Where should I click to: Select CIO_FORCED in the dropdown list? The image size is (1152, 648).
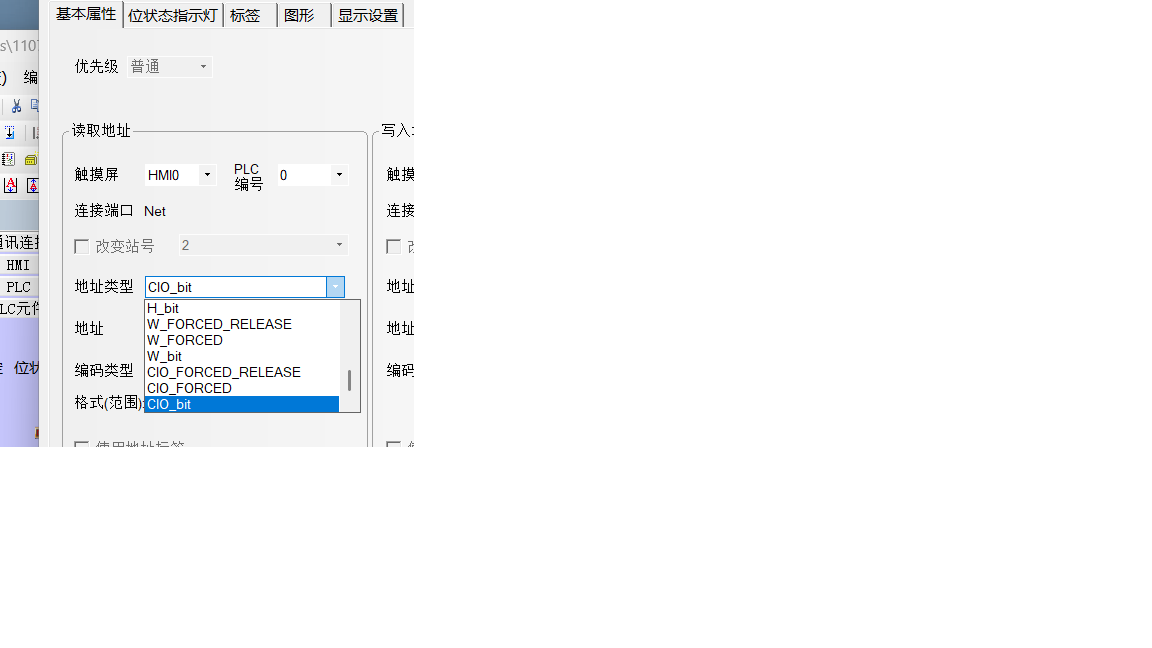[190, 388]
